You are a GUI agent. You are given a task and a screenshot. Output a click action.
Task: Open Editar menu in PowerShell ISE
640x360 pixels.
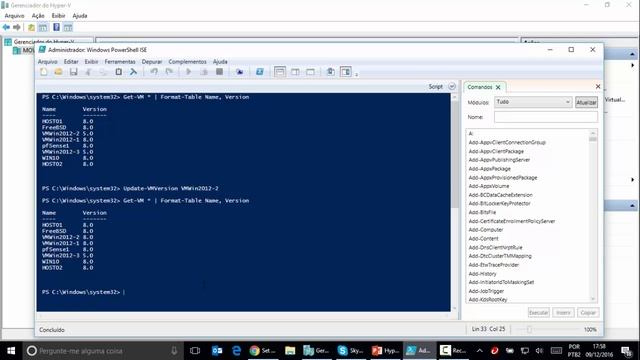(x=71, y=62)
